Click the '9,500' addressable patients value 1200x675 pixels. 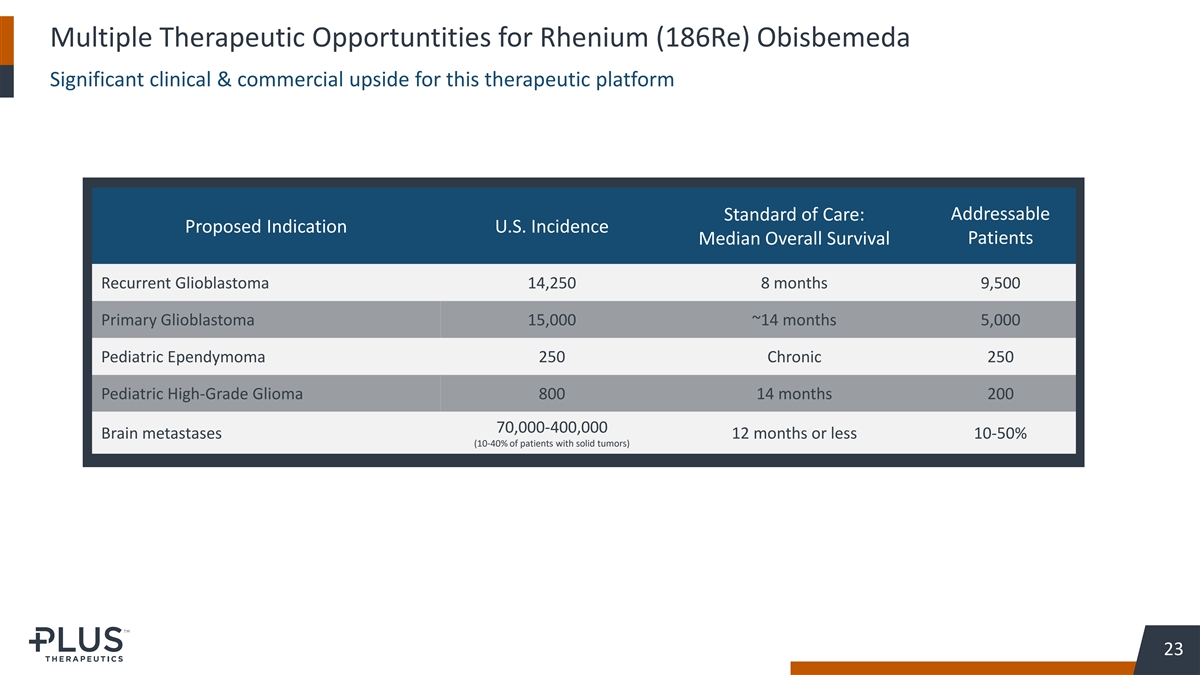pyautogui.click(x=1000, y=283)
